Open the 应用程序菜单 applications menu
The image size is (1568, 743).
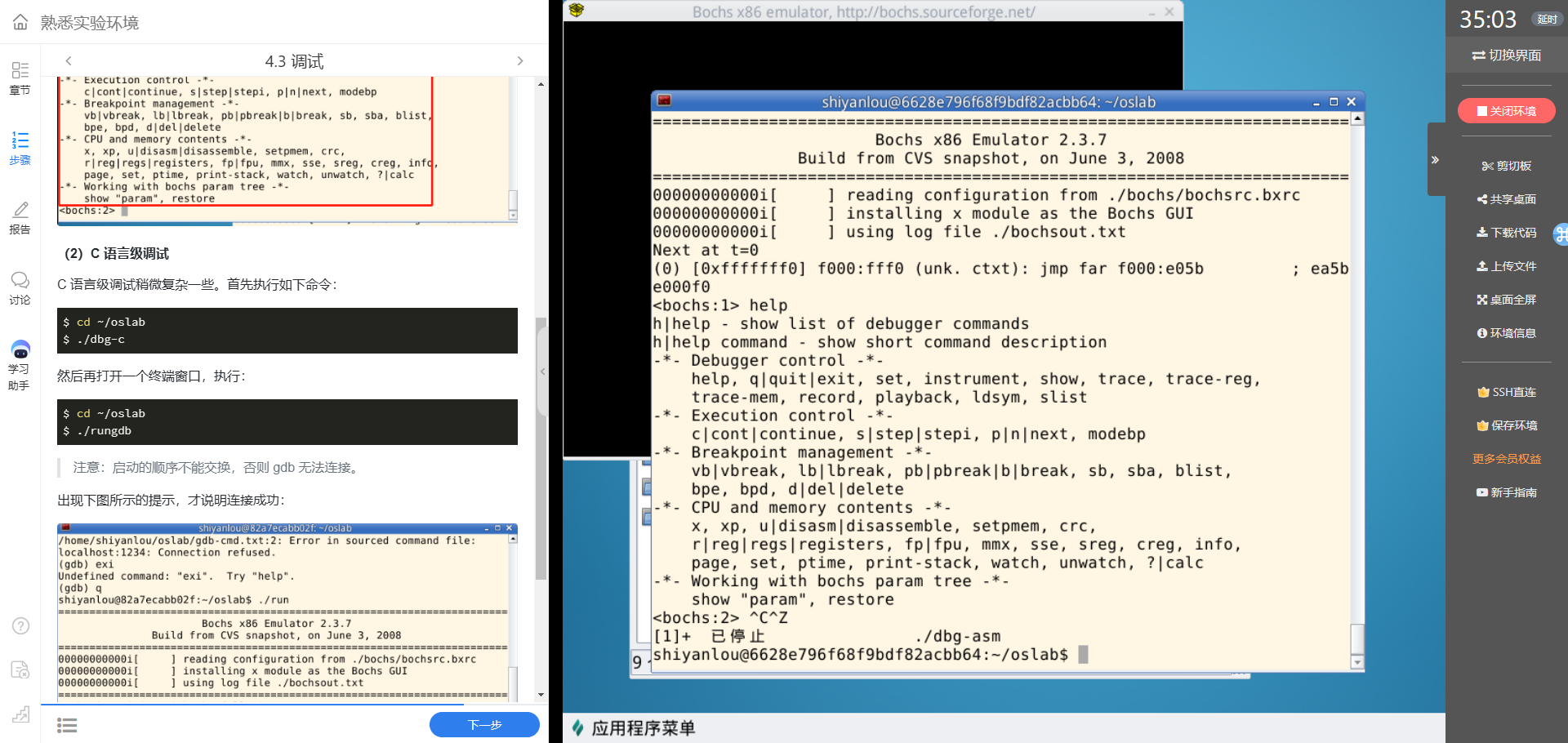coord(634,728)
